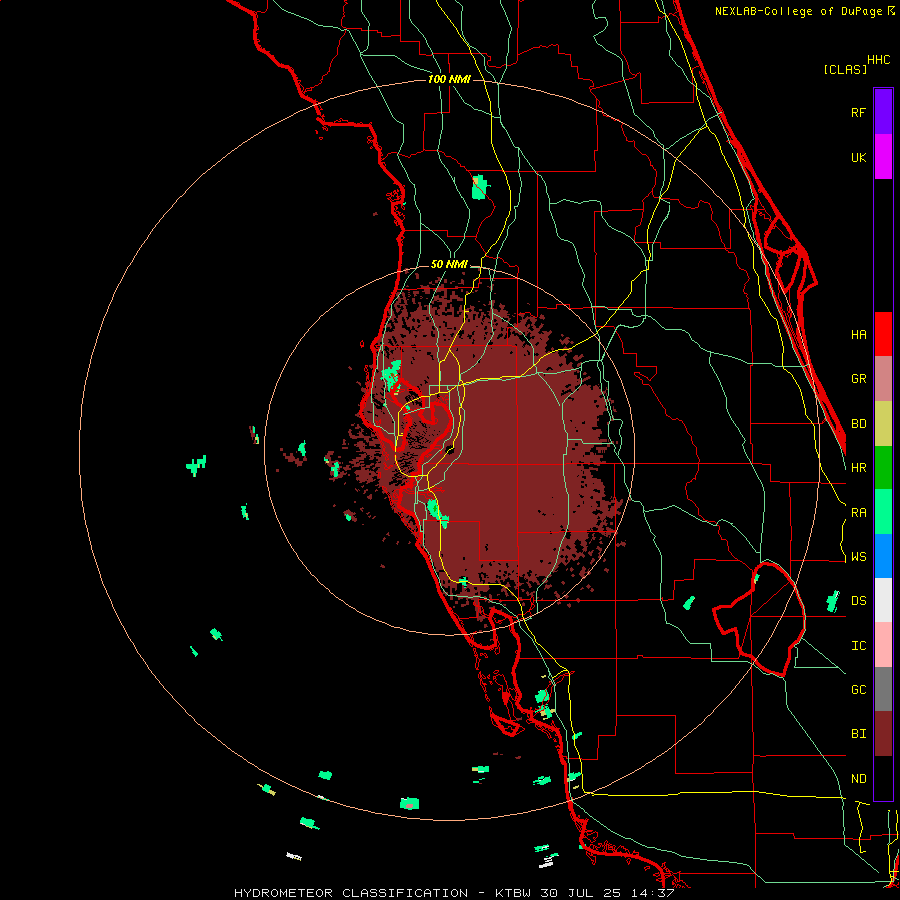Viewport: 900px width, 900px height.
Task: Click the magenta UK legend color swatch
Action: (x=883, y=157)
